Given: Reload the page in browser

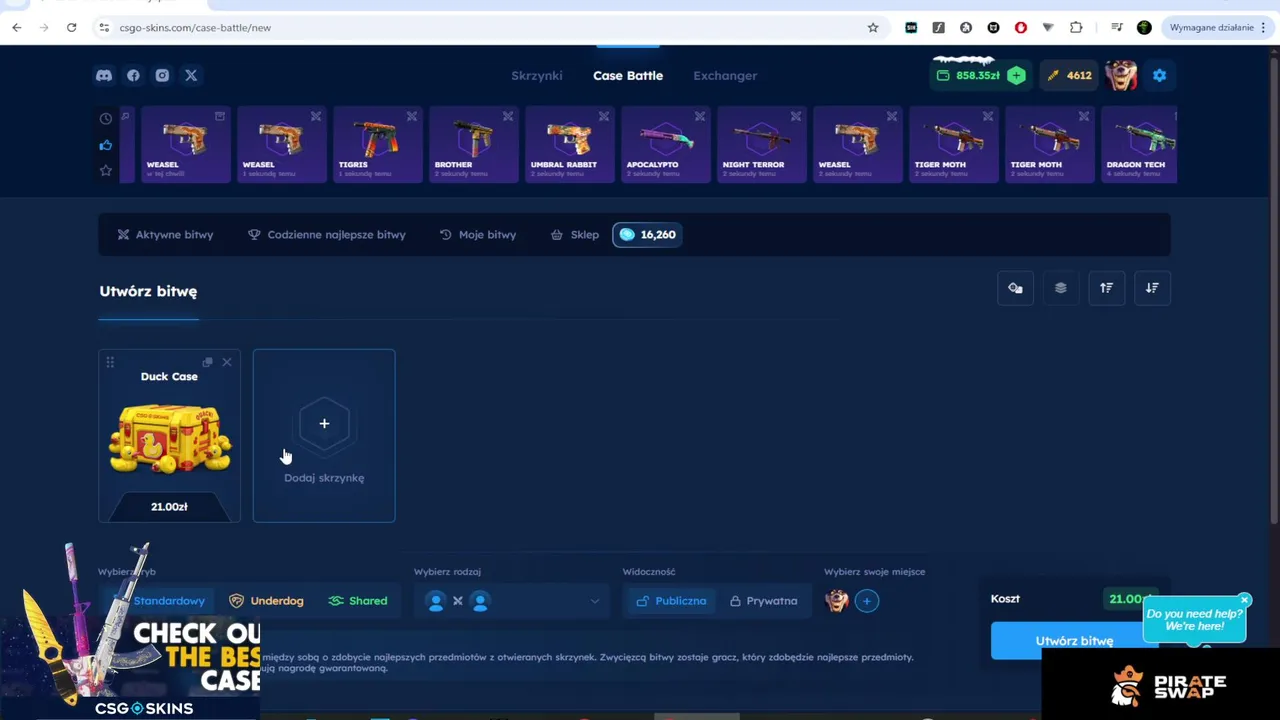Looking at the screenshot, I should [x=71, y=27].
